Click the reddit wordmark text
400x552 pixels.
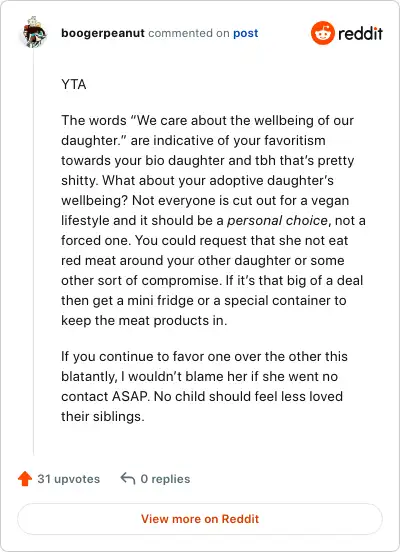click(360, 33)
